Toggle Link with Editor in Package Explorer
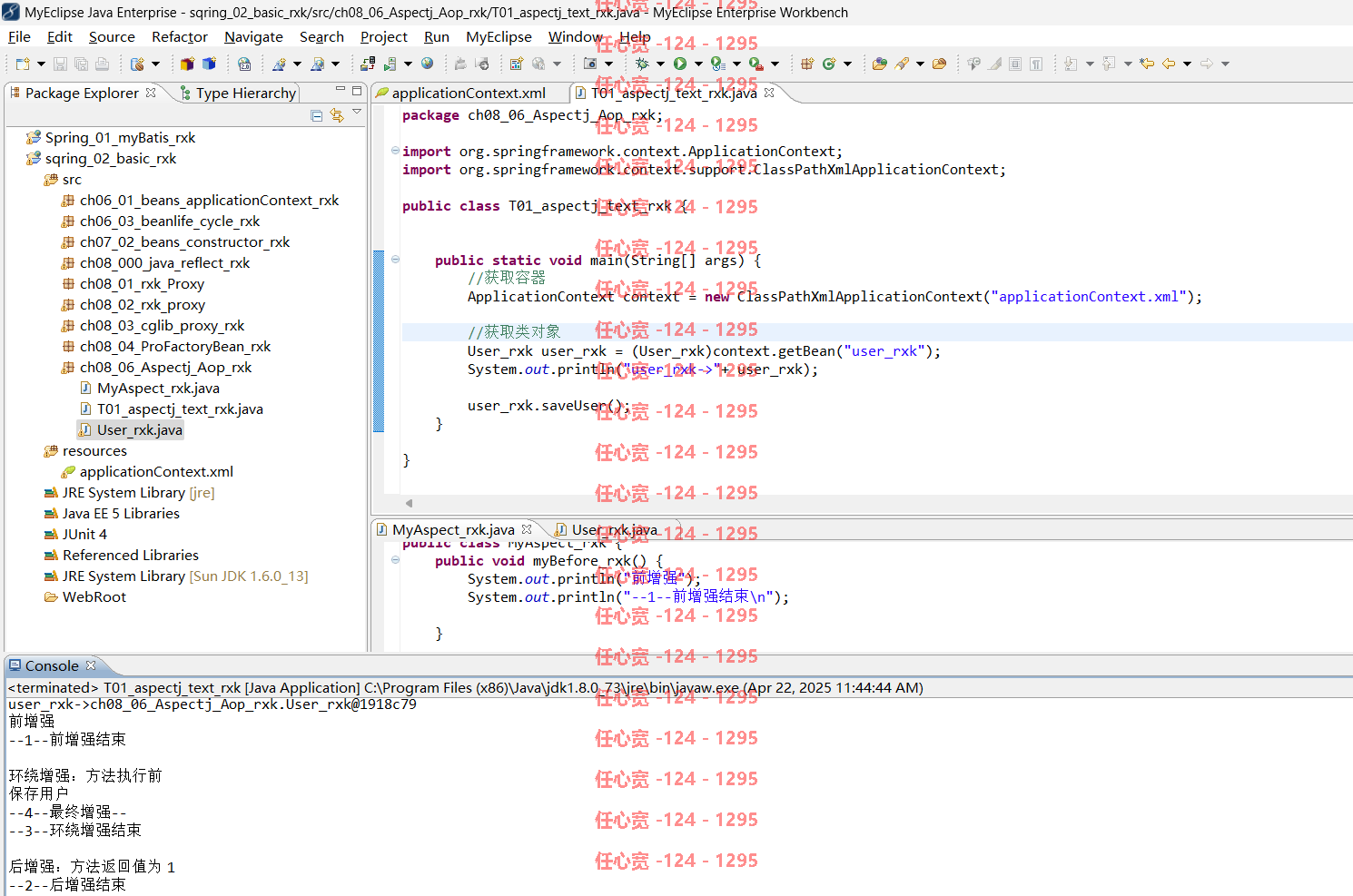The width and height of the screenshot is (1353, 896). point(337,115)
